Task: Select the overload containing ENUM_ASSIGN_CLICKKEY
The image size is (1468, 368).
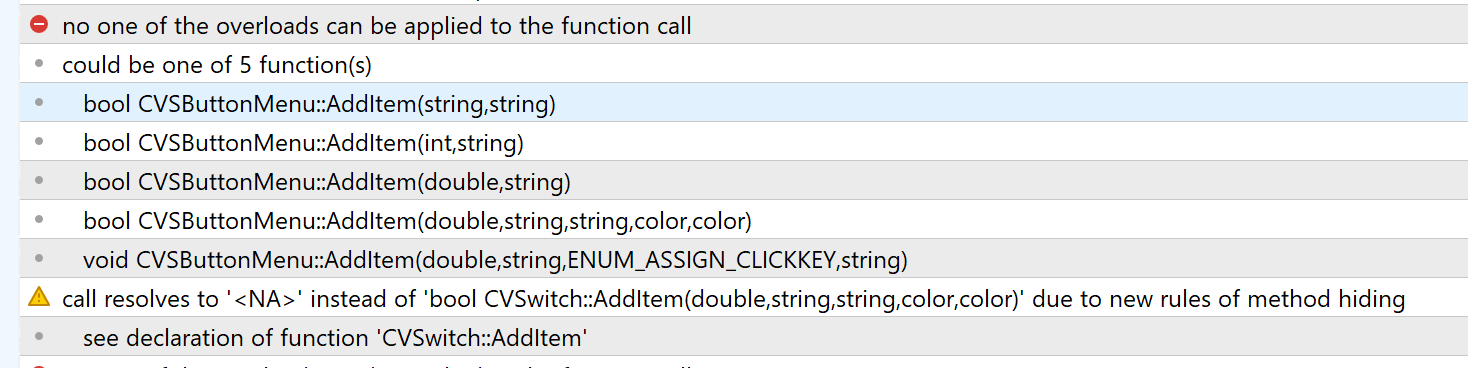Action: (744, 260)
